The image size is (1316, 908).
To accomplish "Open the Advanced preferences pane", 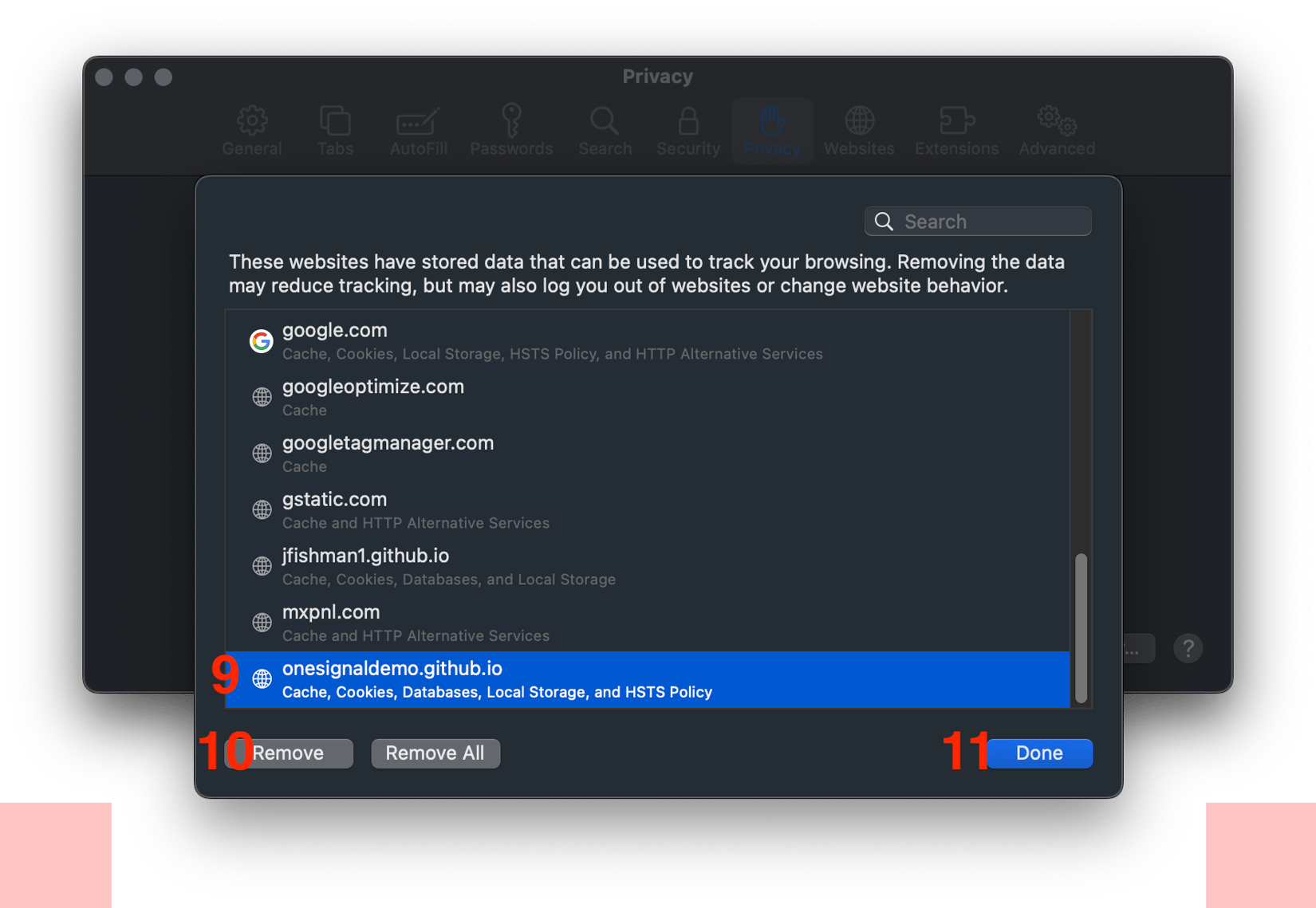I will 1057,131.
